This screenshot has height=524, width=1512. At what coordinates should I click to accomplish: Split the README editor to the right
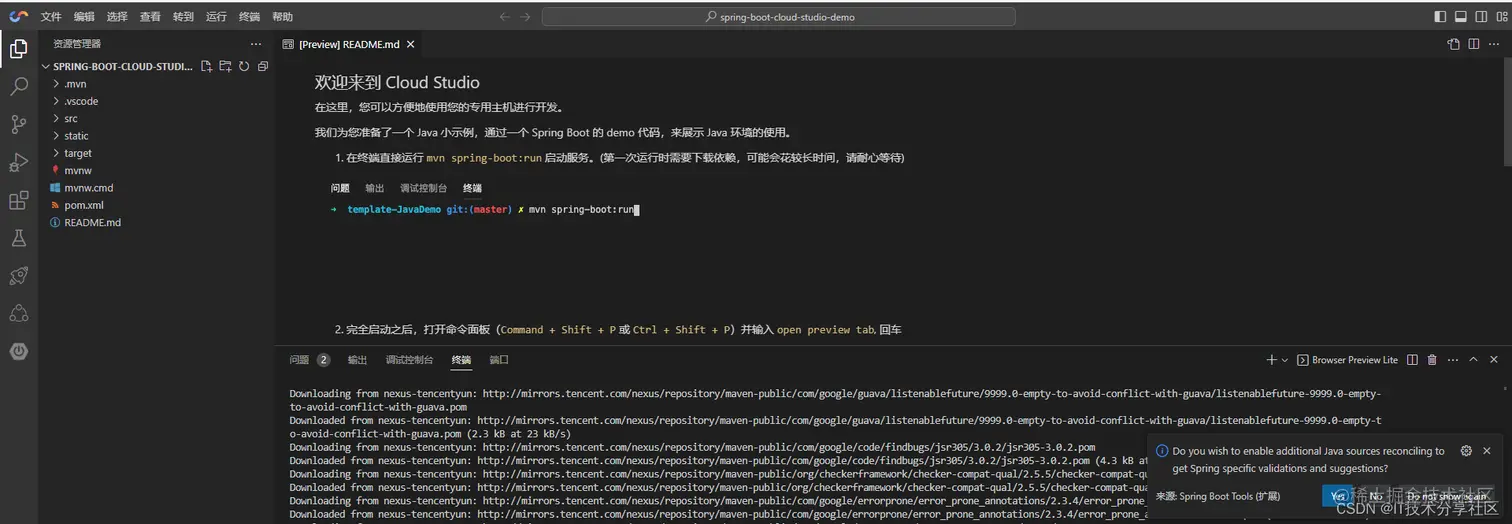(x=1474, y=44)
